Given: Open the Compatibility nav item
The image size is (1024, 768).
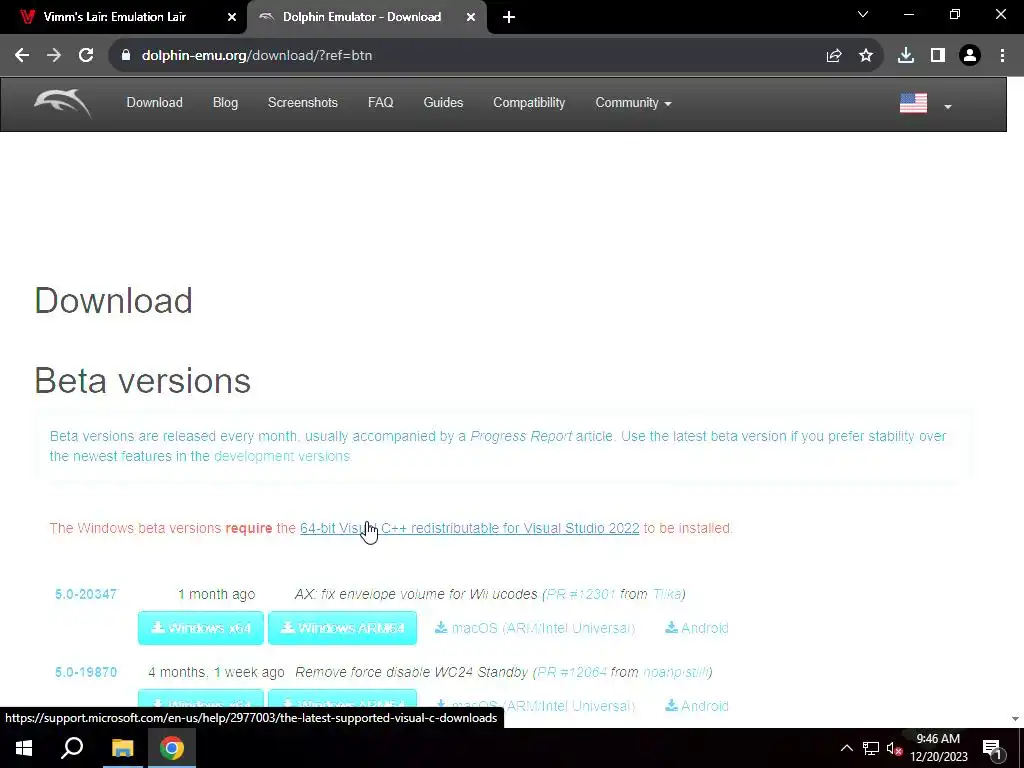Looking at the screenshot, I should click(529, 103).
